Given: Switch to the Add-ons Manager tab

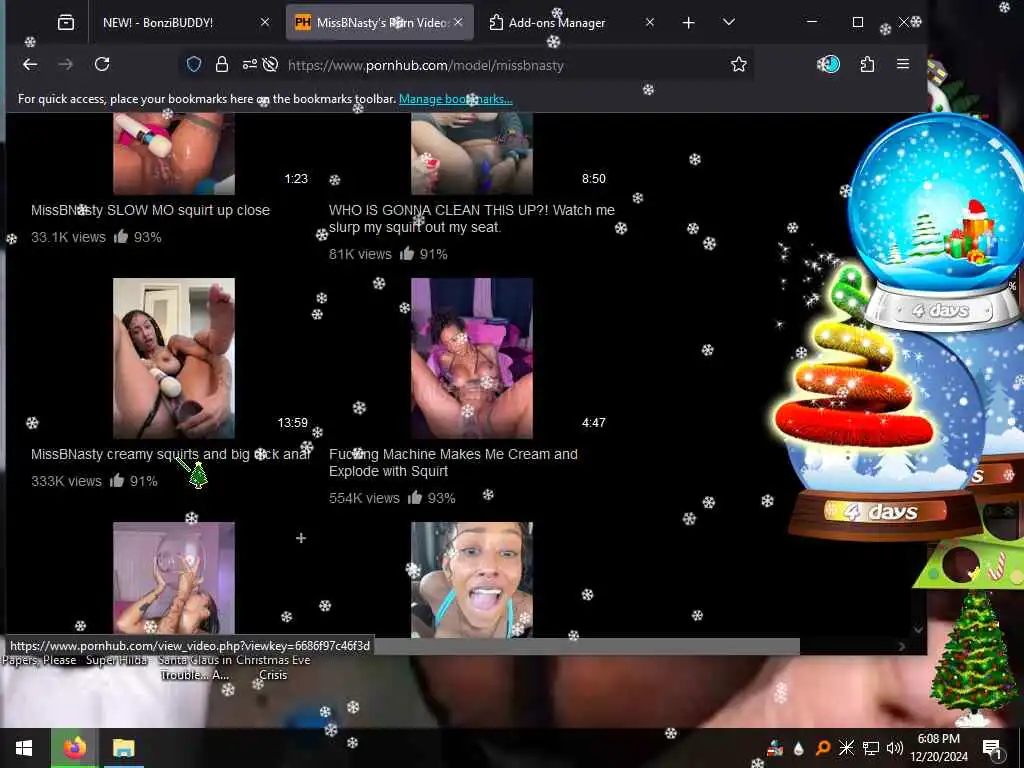Looking at the screenshot, I should [556, 23].
